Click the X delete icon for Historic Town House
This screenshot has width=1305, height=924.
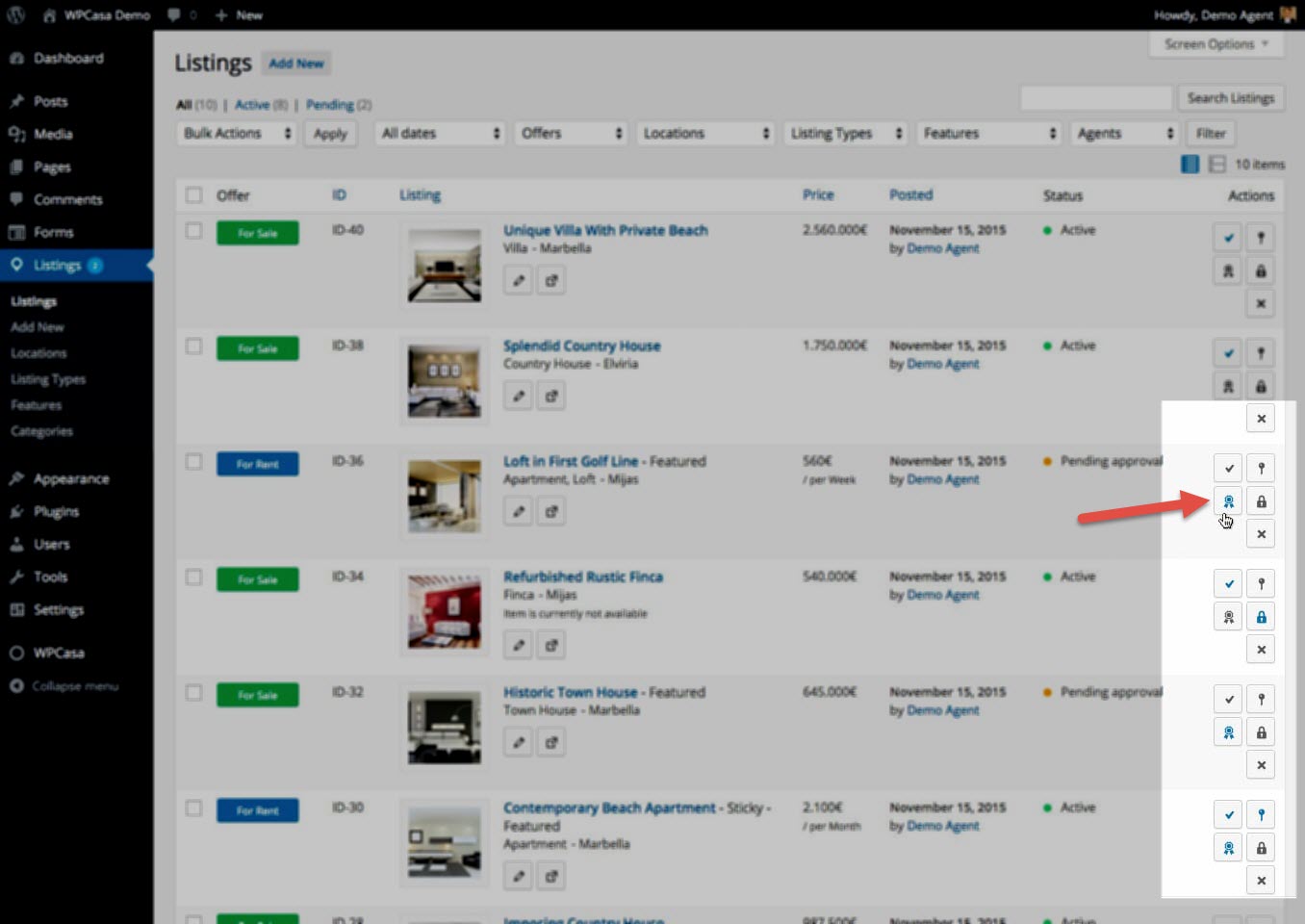tap(1261, 764)
